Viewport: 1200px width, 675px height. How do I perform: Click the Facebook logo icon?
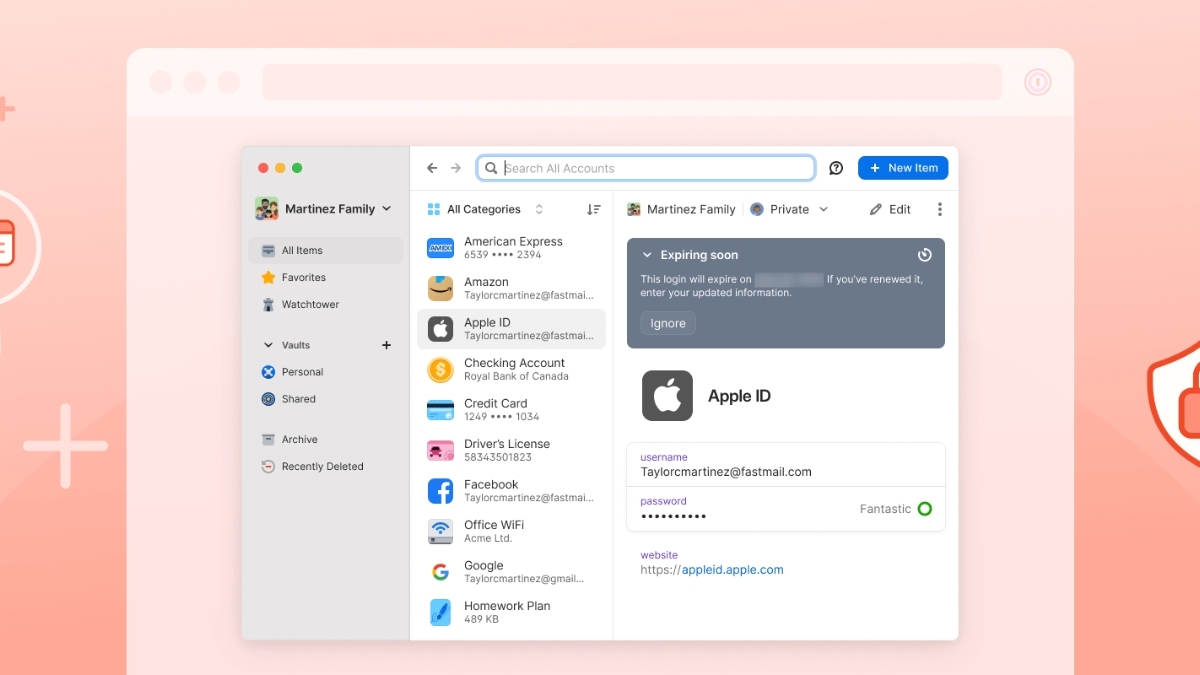(440, 491)
